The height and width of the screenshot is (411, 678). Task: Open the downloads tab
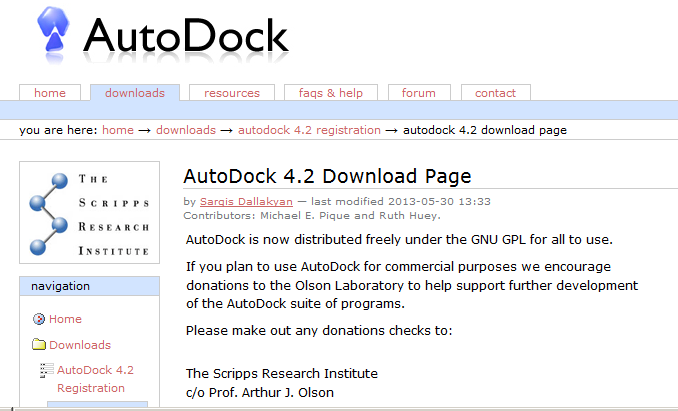(135, 93)
